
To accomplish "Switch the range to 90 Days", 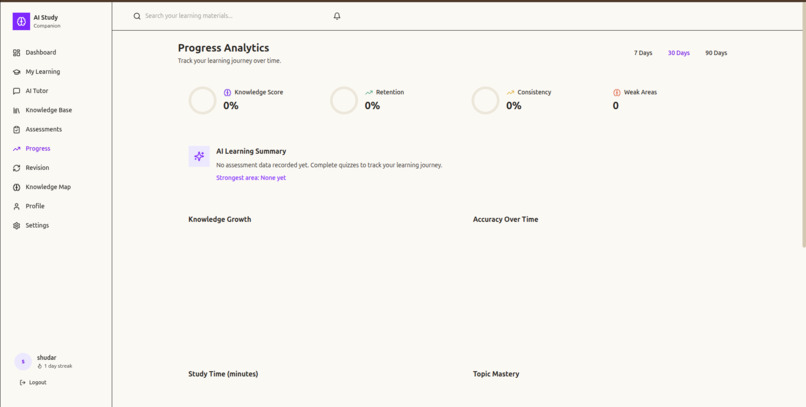I will pyautogui.click(x=716, y=53).
